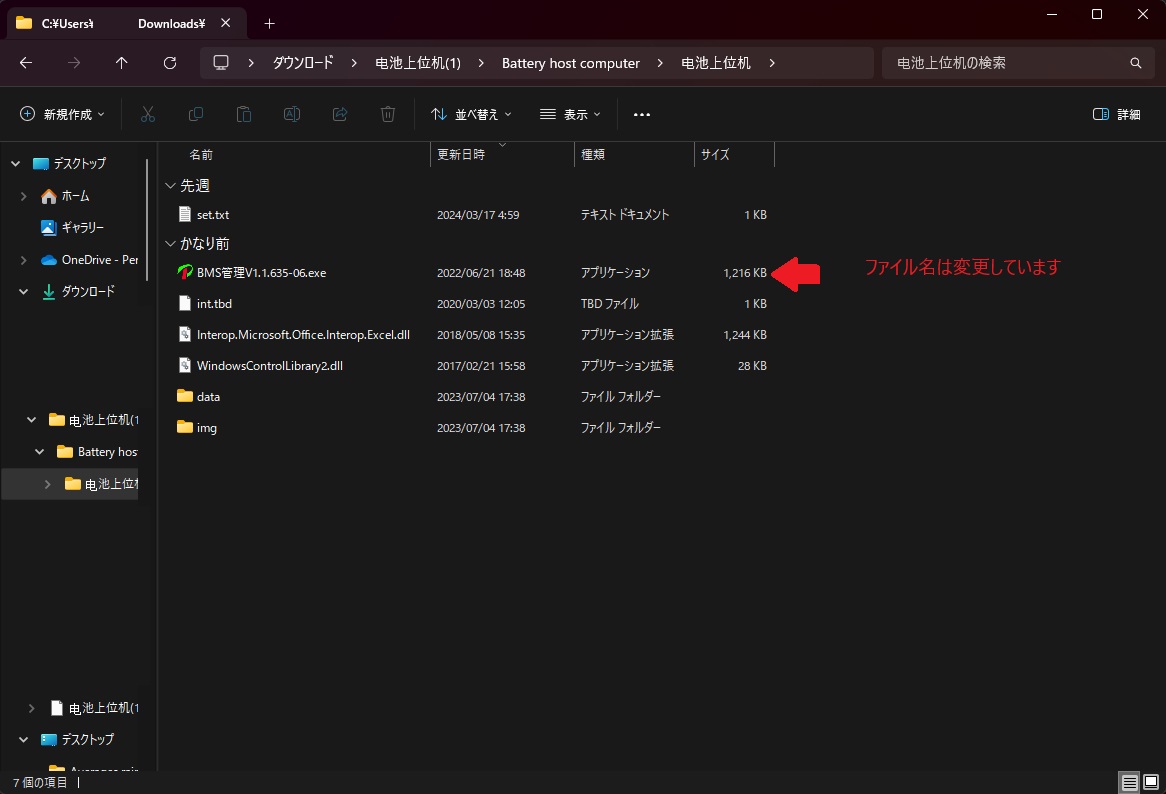Switch to large thumbnails view icon in status bar

(x=1150, y=782)
